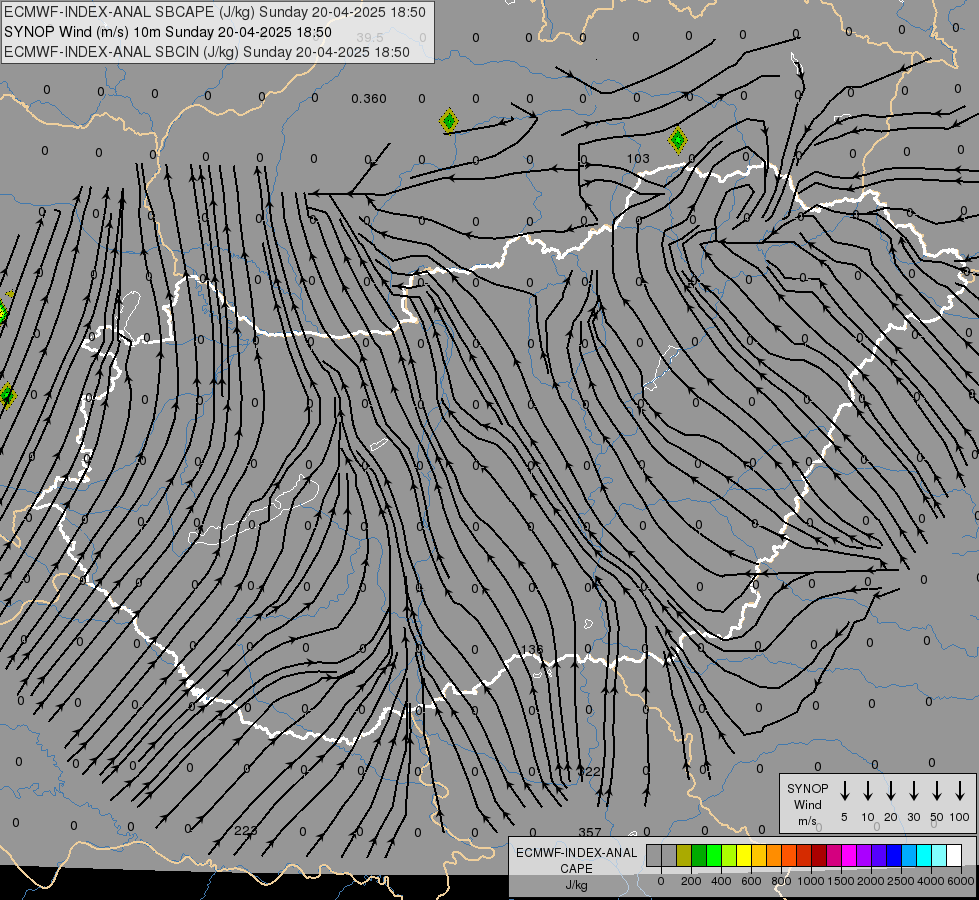
Task: Click the 2000 tick label on CAPE scale
Action: [x=870, y=881]
